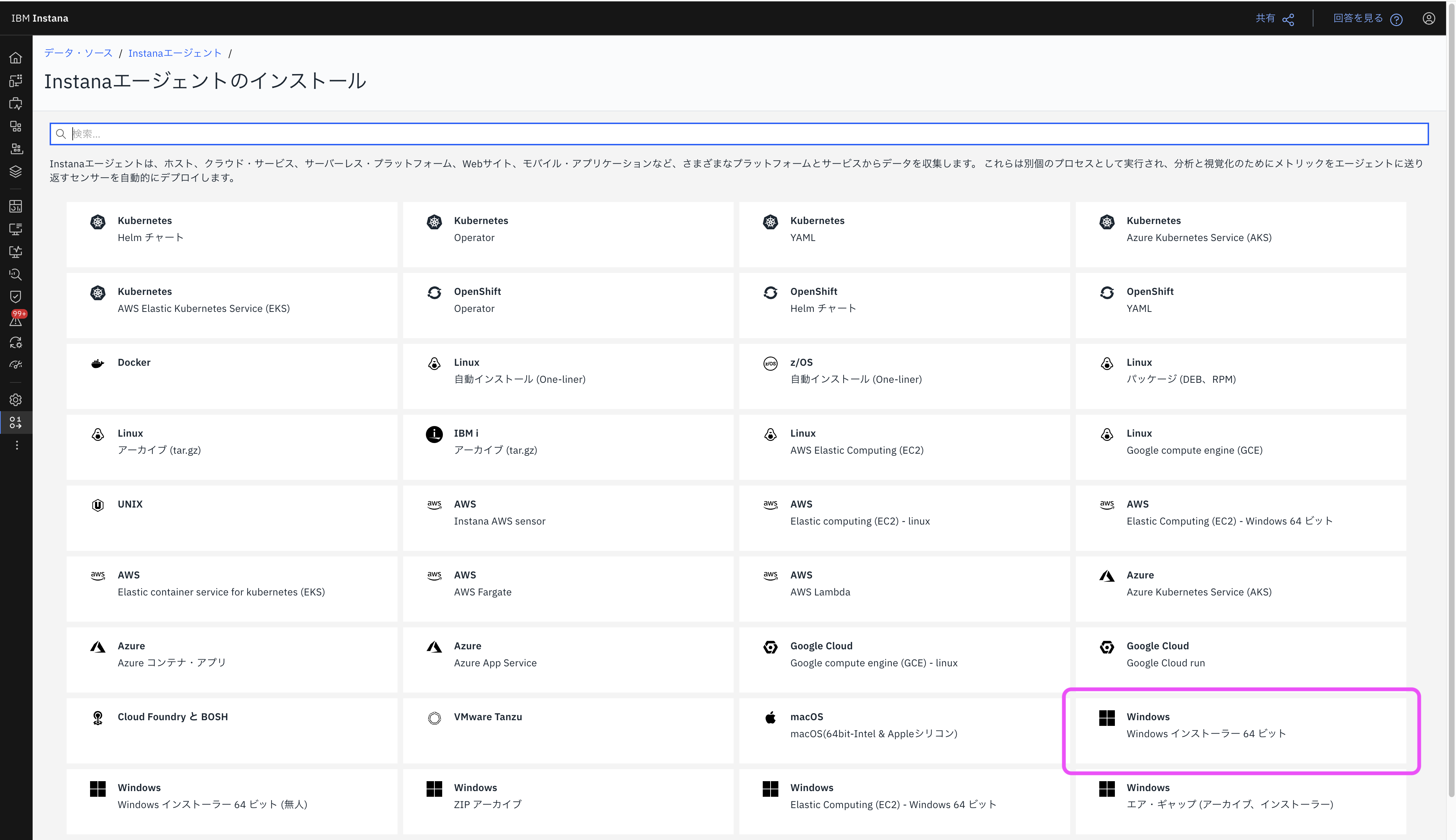This screenshot has height=840, width=1456.
Task: Click the Instanaエージェント breadcrumb link
Action: [x=174, y=53]
